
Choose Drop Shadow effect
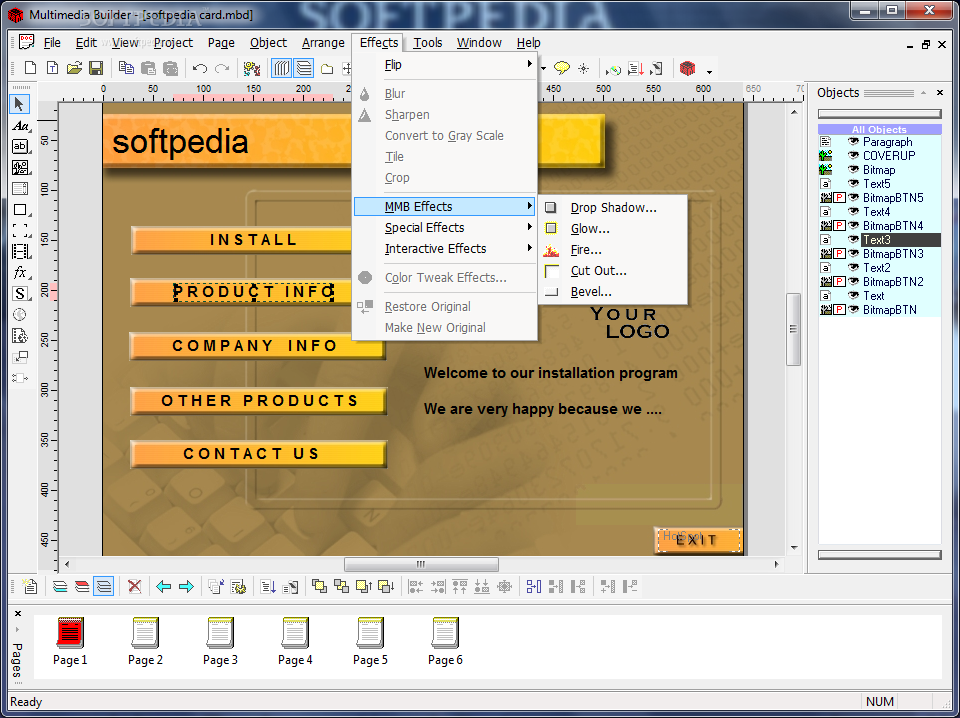tap(613, 208)
